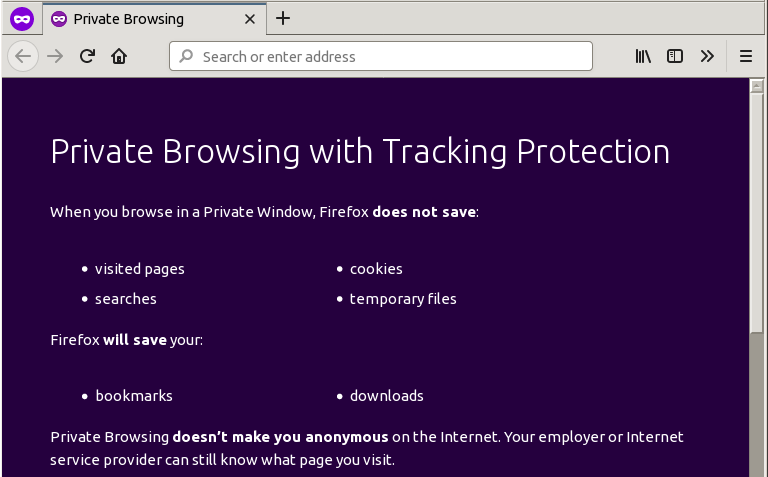The width and height of the screenshot is (768, 477).
Task: Reload the current page
Action: (87, 57)
